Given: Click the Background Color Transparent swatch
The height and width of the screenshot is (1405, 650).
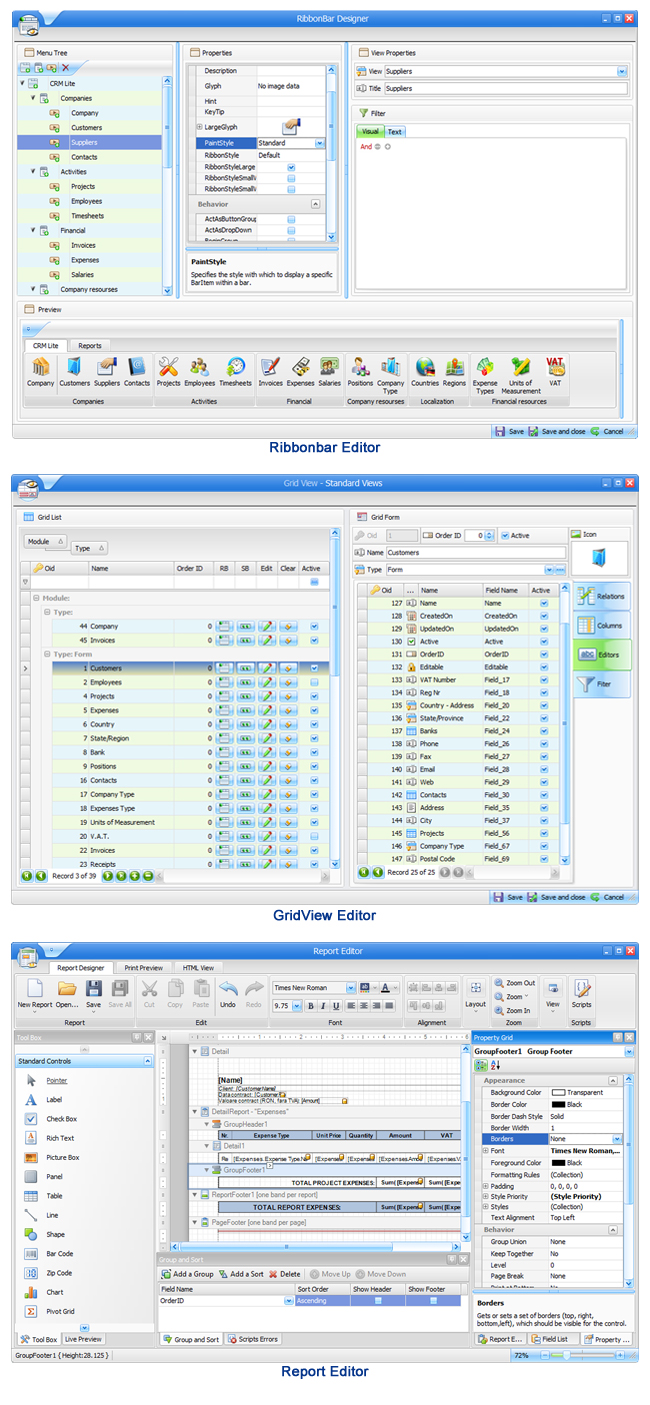Looking at the screenshot, I should pos(559,1093).
